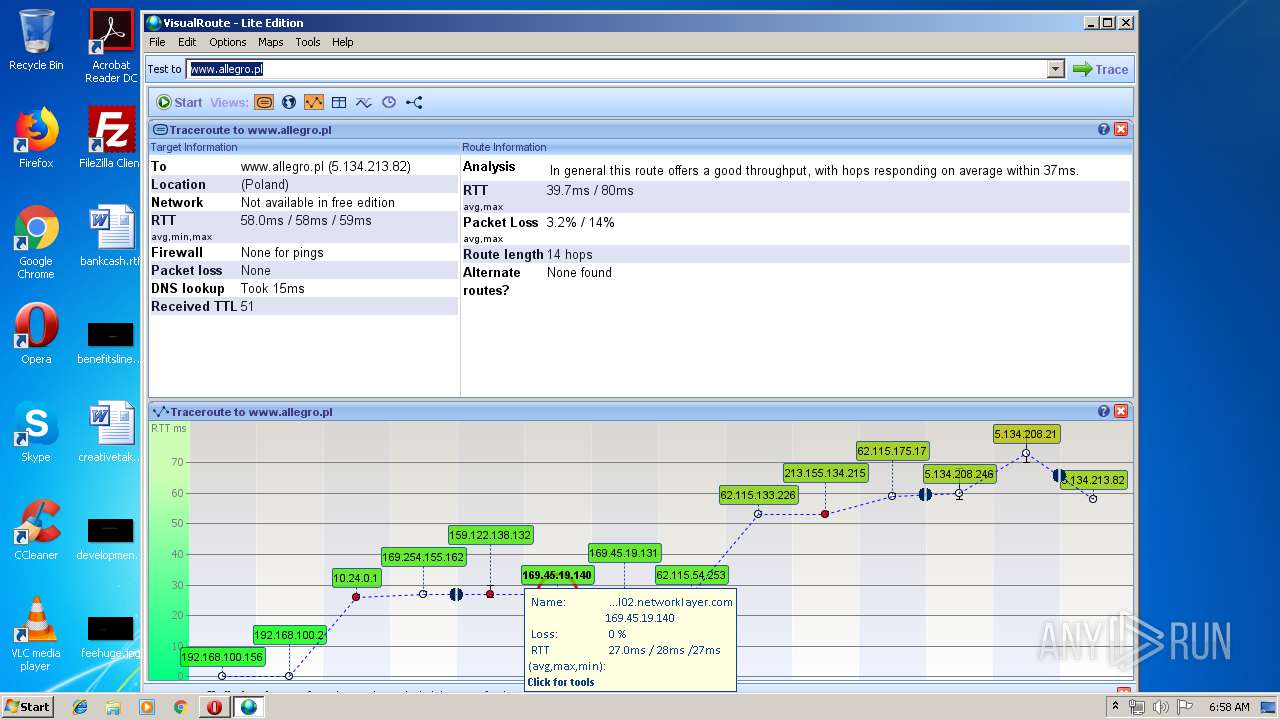Open Google Chrome desktop icon
1280x720 pixels.
(36, 242)
